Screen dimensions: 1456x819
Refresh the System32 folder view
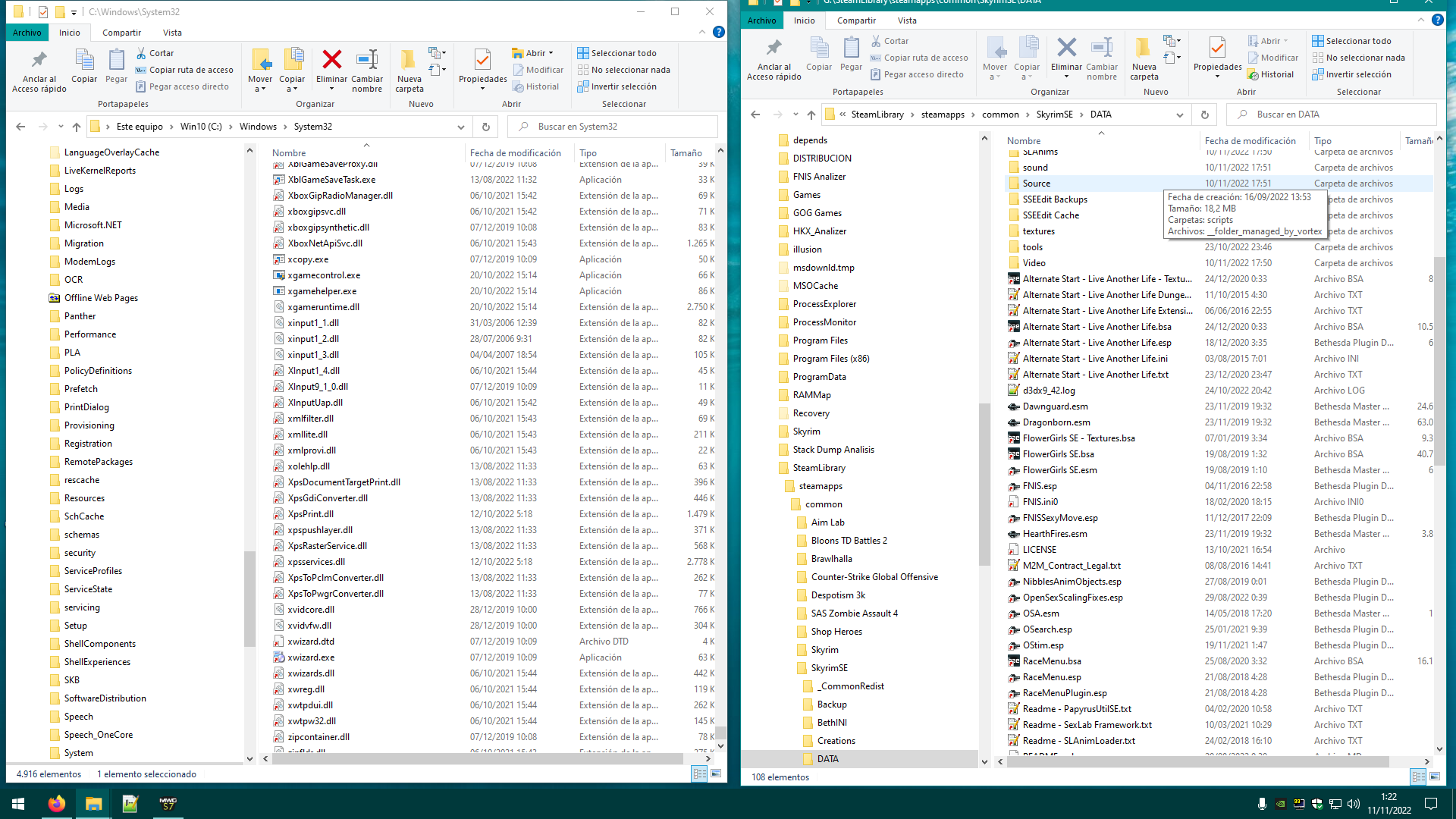tap(486, 127)
